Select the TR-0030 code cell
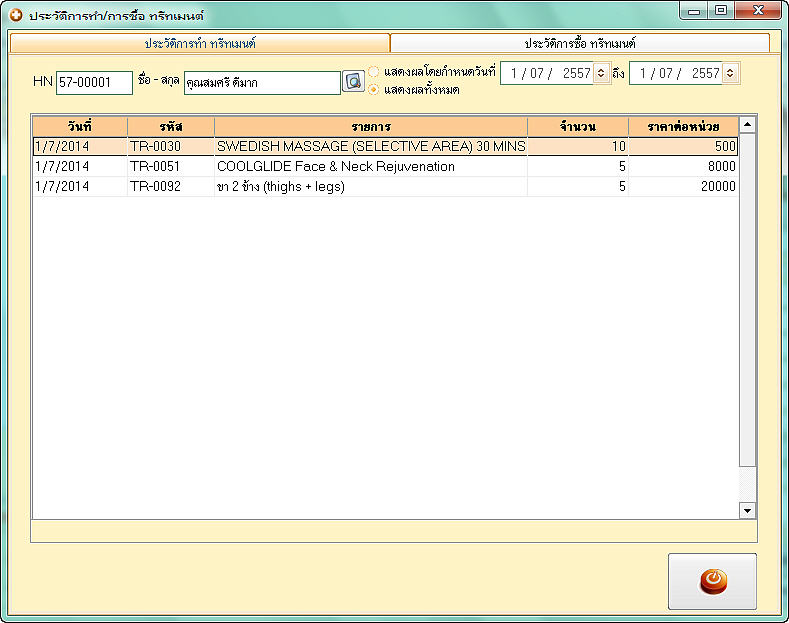This screenshot has width=789, height=623. coord(171,146)
